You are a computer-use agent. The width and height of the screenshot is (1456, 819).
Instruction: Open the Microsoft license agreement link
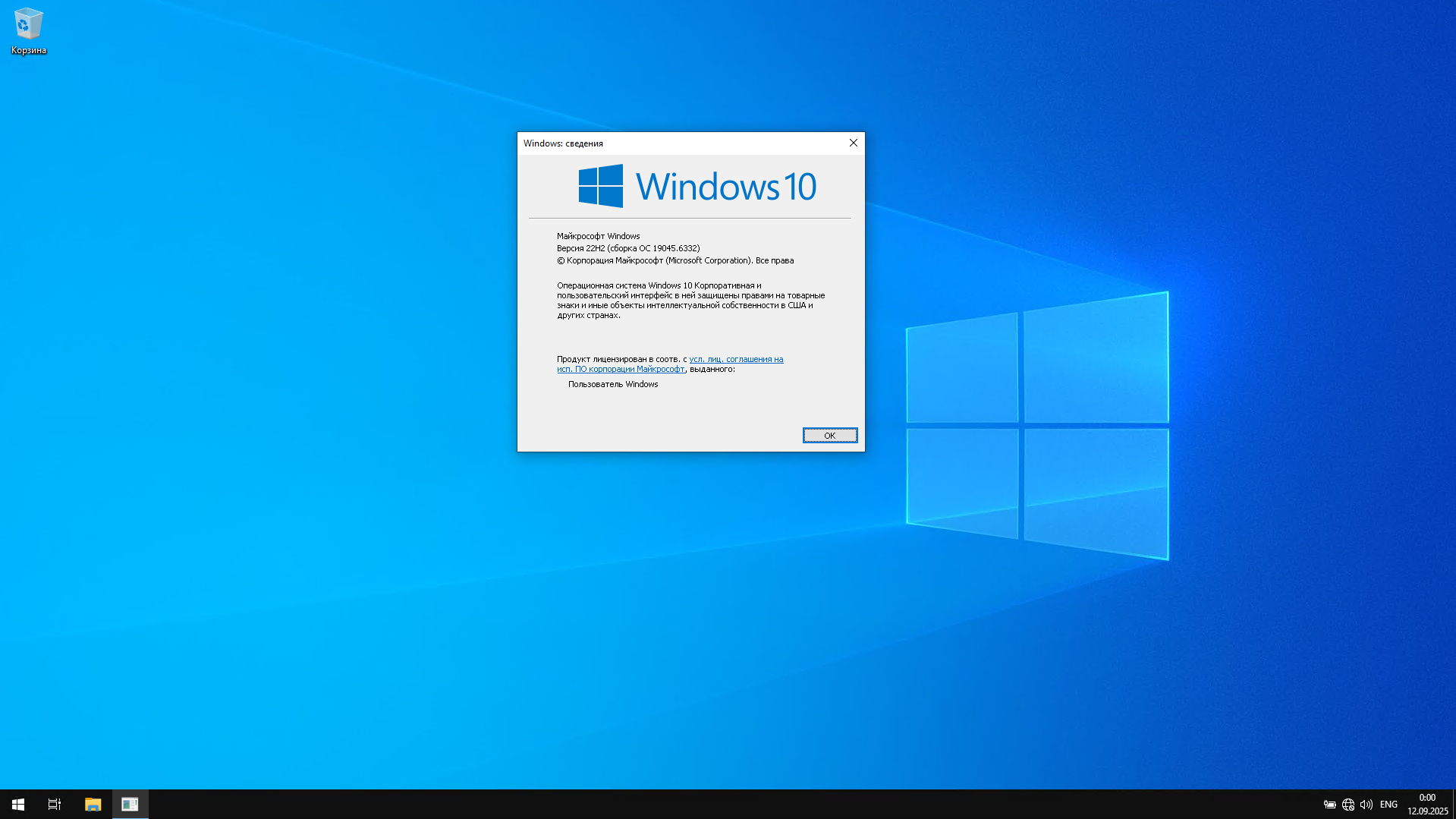point(670,364)
